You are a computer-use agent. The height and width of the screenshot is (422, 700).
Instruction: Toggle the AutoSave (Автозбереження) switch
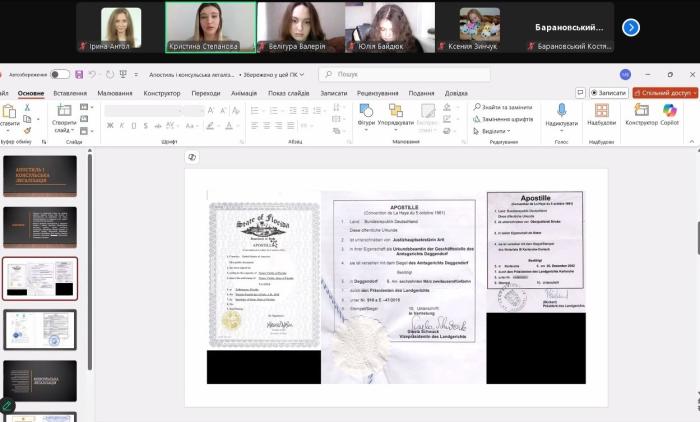(60, 74)
